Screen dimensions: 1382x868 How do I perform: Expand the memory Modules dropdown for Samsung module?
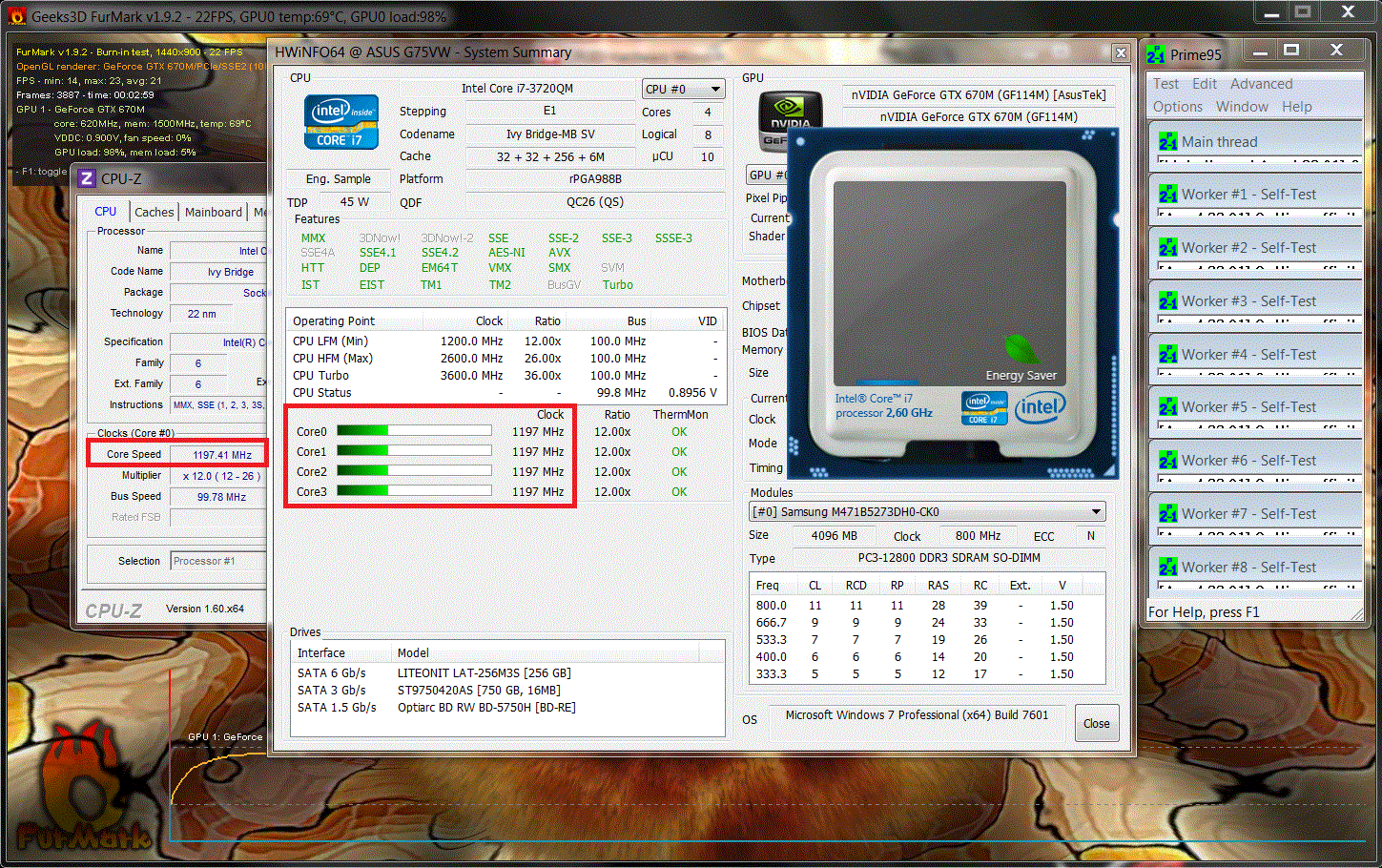click(928, 512)
